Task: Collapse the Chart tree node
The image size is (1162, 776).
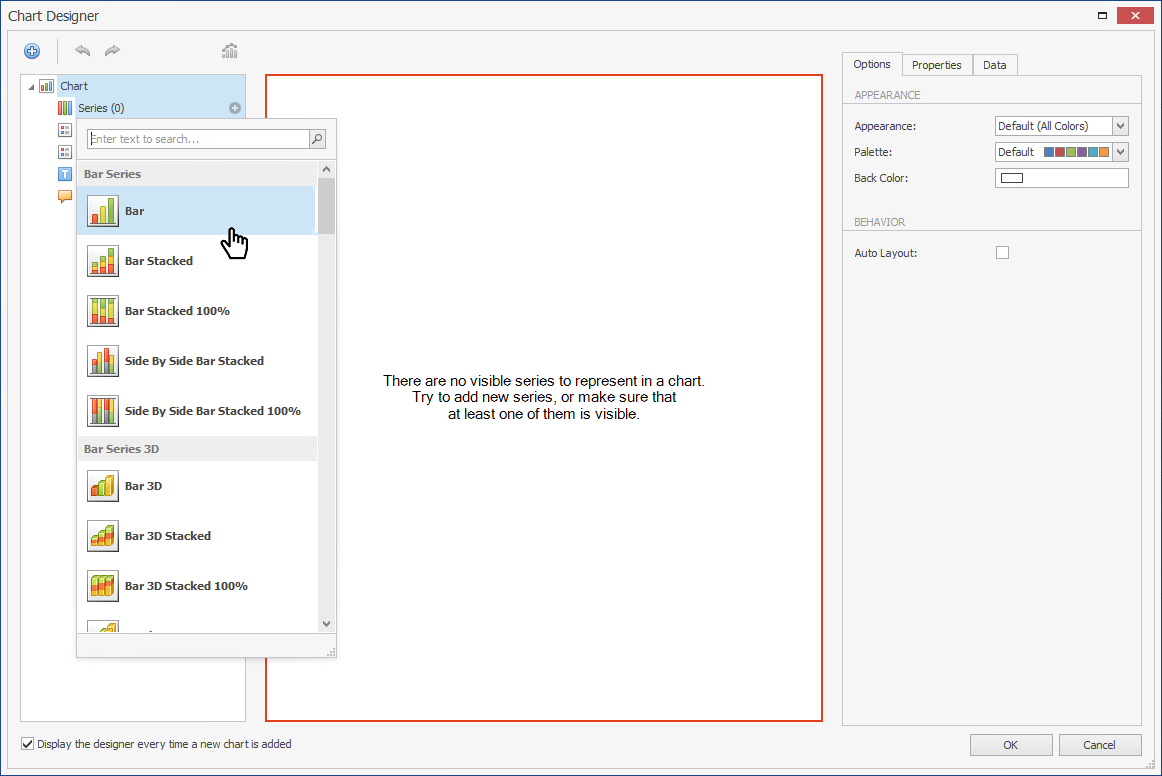Action: point(31,87)
